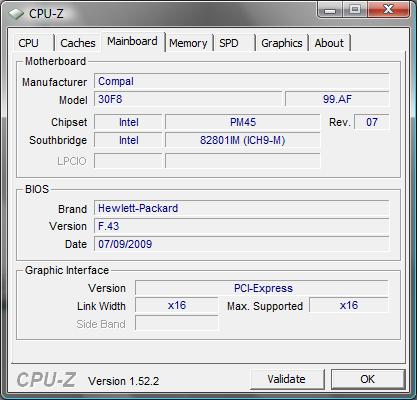
Task: Open the Graphics tab
Action: (x=282, y=43)
